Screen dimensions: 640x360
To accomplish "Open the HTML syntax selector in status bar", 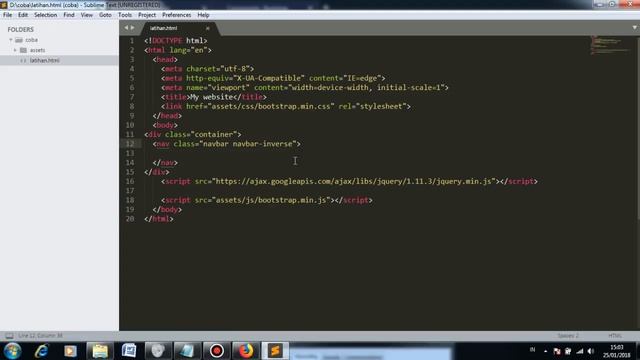I will click(615, 336).
